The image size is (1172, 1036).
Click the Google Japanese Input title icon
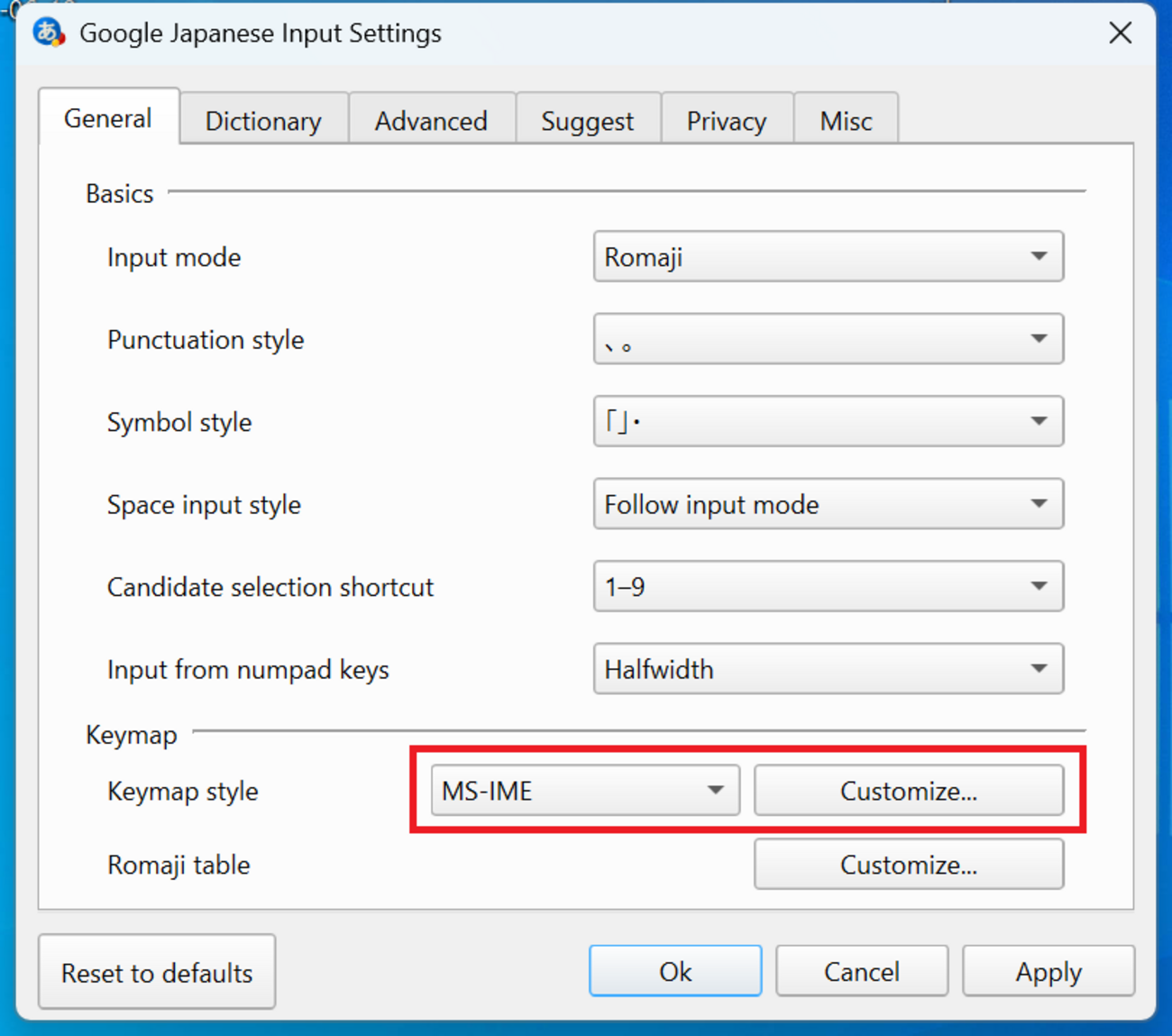[x=49, y=33]
